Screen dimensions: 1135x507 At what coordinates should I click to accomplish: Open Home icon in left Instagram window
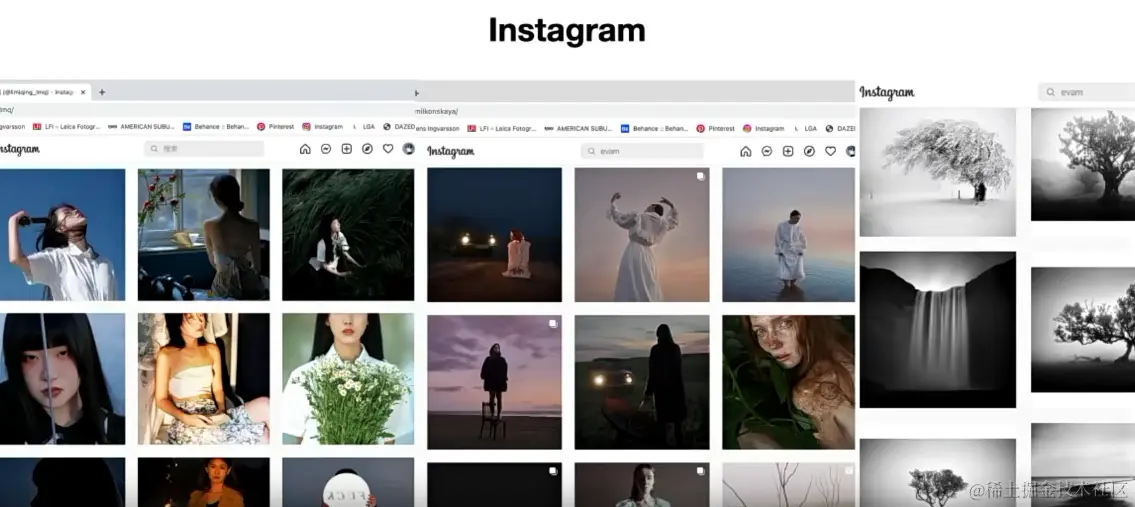305,148
